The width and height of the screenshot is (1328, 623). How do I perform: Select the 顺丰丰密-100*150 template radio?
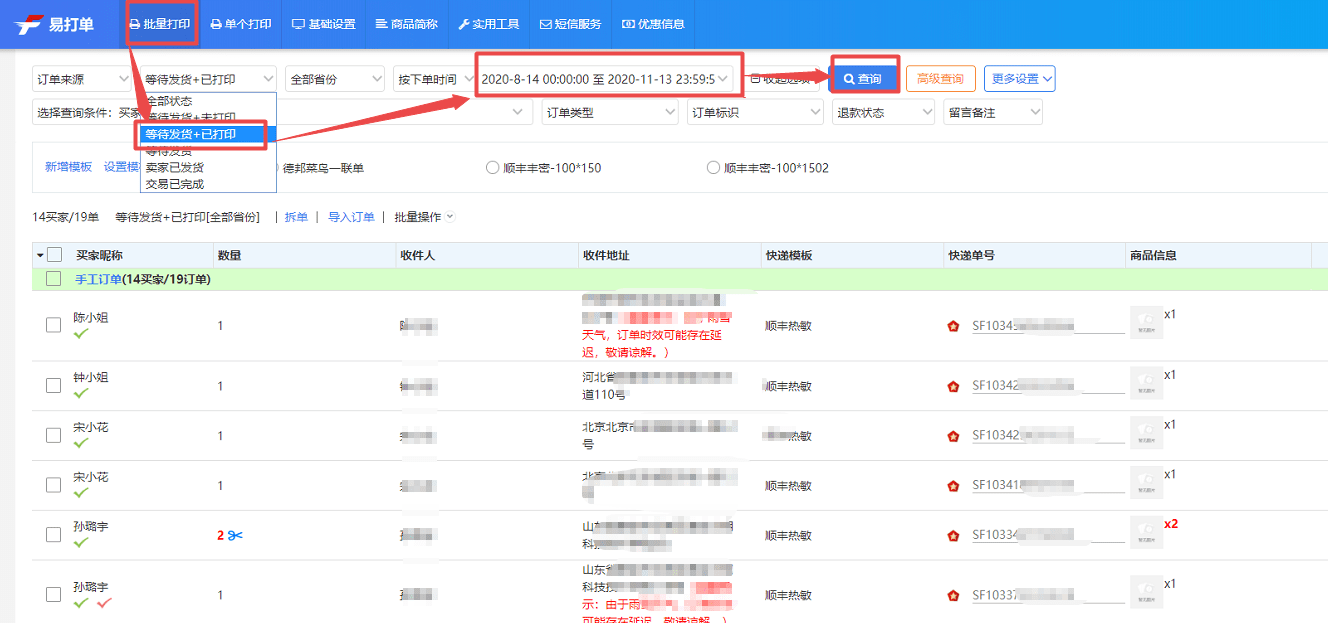492,168
